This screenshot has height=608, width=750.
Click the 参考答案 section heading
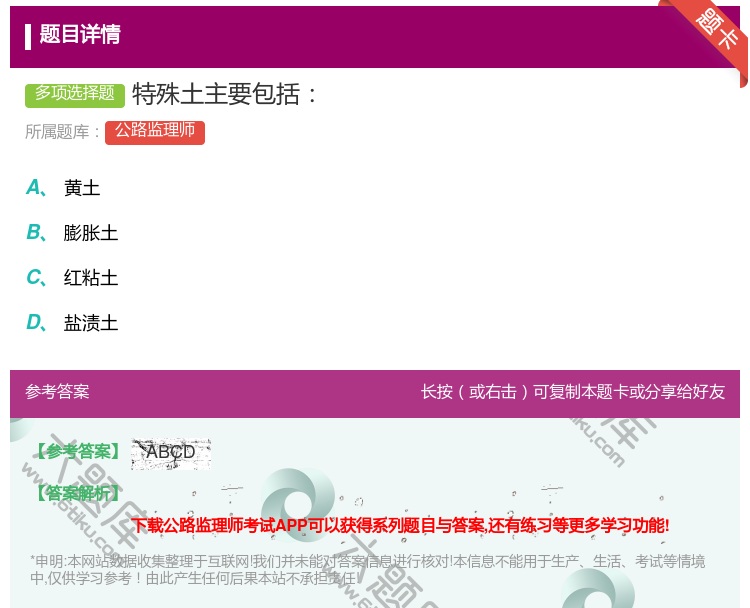(x=57, y=392)
